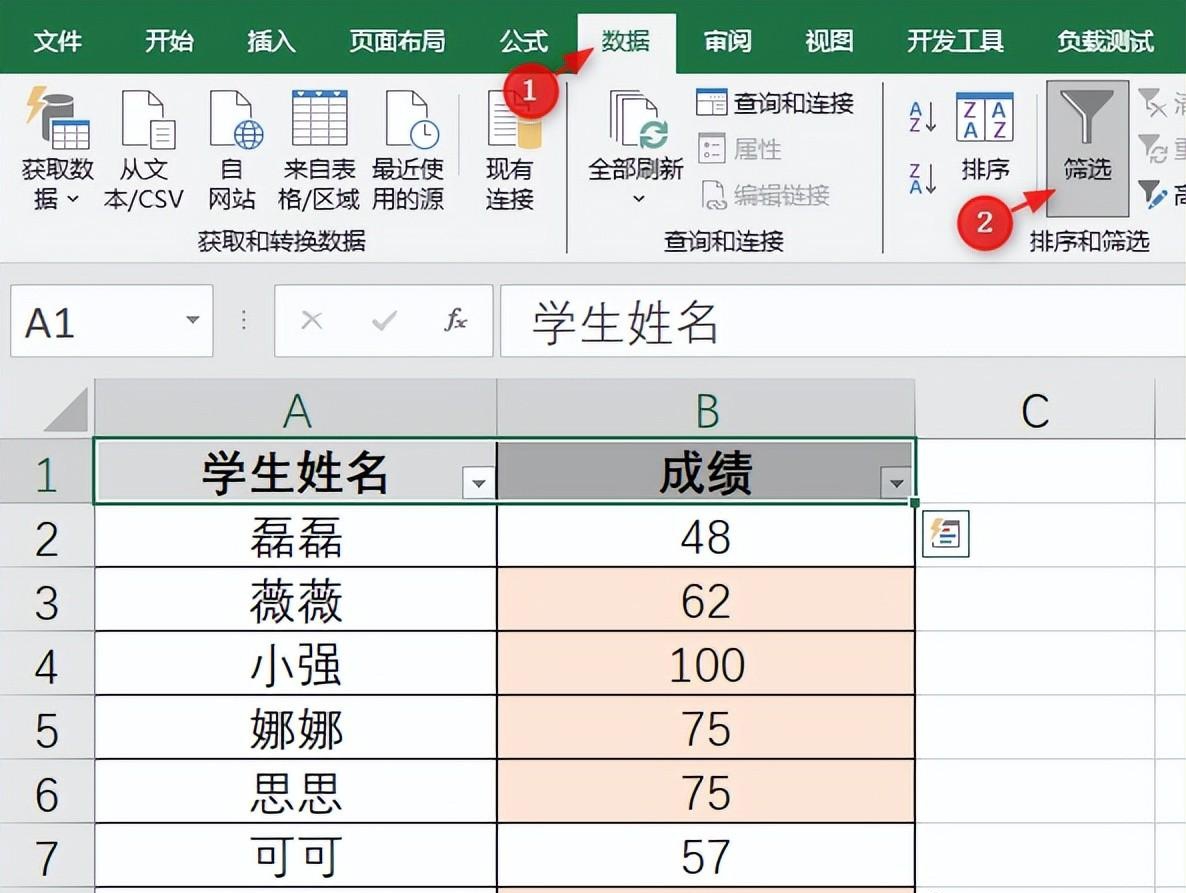
Task: Select column C header
Action: coord(1035,409)
